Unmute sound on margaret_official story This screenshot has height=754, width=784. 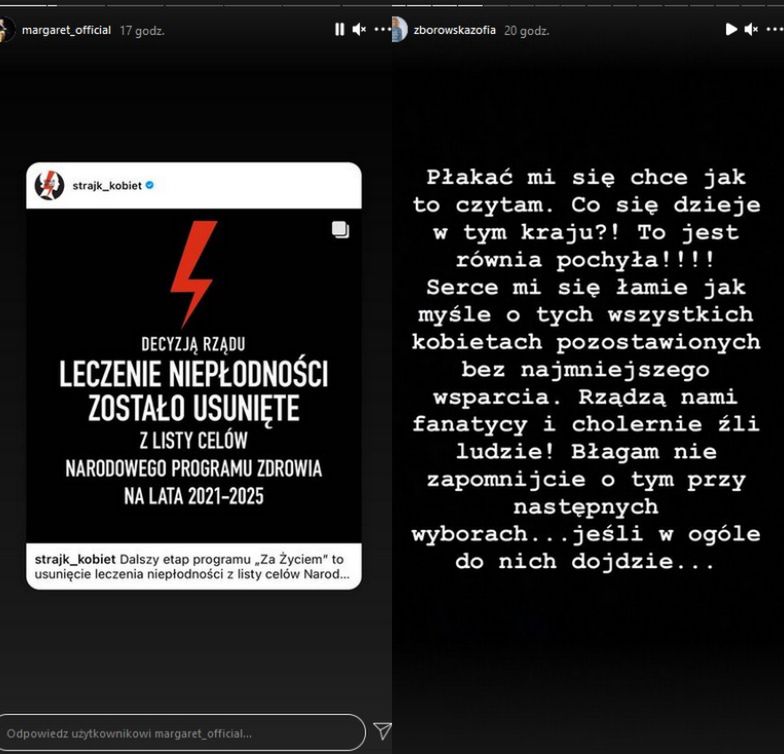[x=359, y=30]
